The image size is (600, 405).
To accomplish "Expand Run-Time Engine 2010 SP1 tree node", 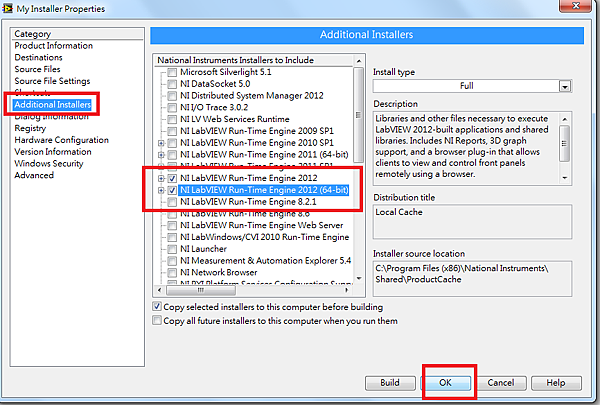I will click(x=161, y=143).
